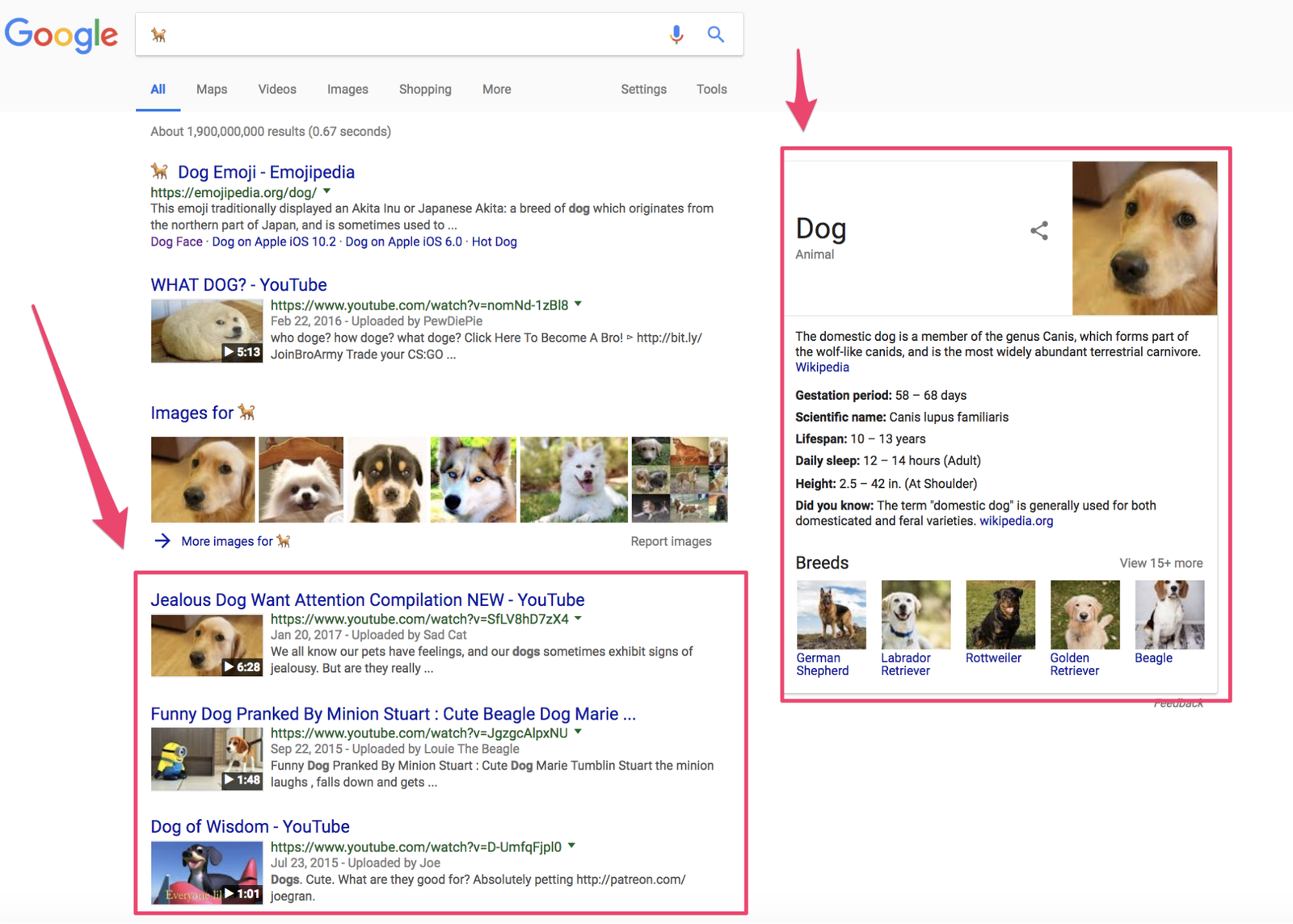Open the Golden Retriever breed photo
Screen dimensions: 1293x924
click(x=1085, y=615)
